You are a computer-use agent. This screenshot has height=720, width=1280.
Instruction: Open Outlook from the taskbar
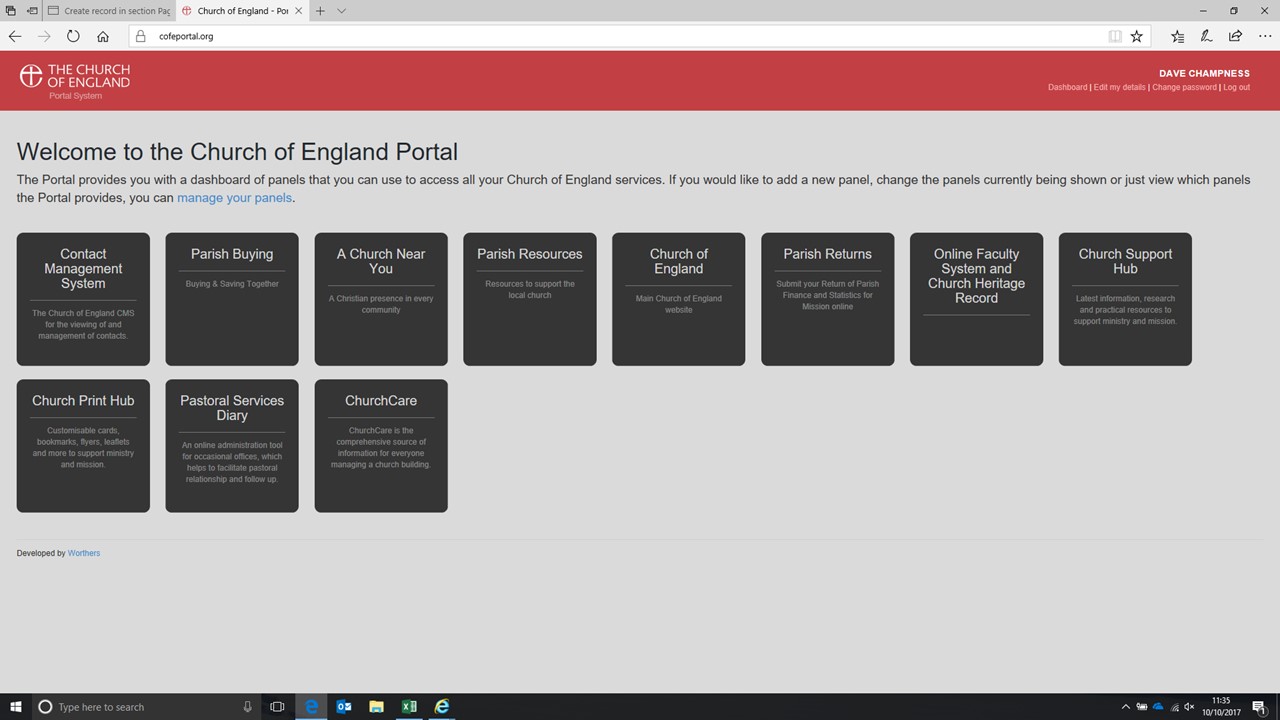[x=343, y=706]
